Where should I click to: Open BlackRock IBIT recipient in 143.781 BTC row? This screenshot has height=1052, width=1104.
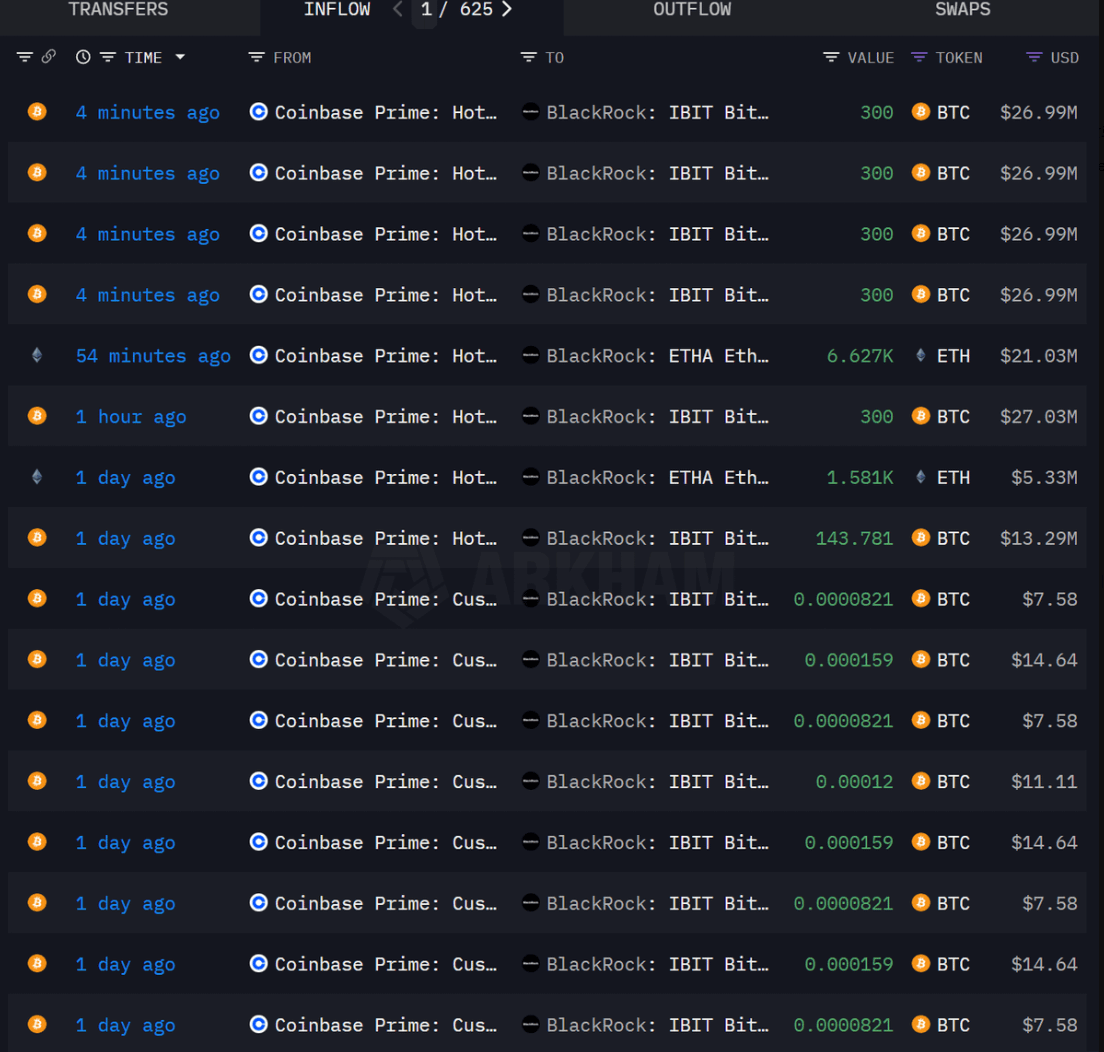tap(658, 539)
